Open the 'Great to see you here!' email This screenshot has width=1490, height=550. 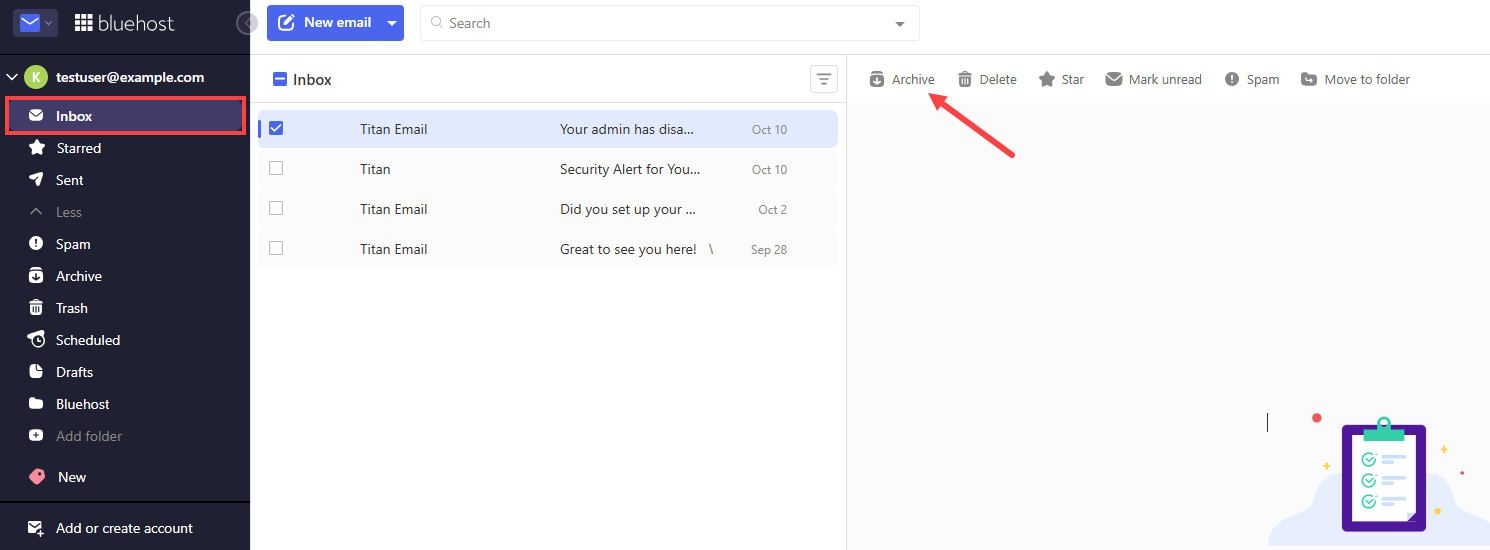point(548,249)
